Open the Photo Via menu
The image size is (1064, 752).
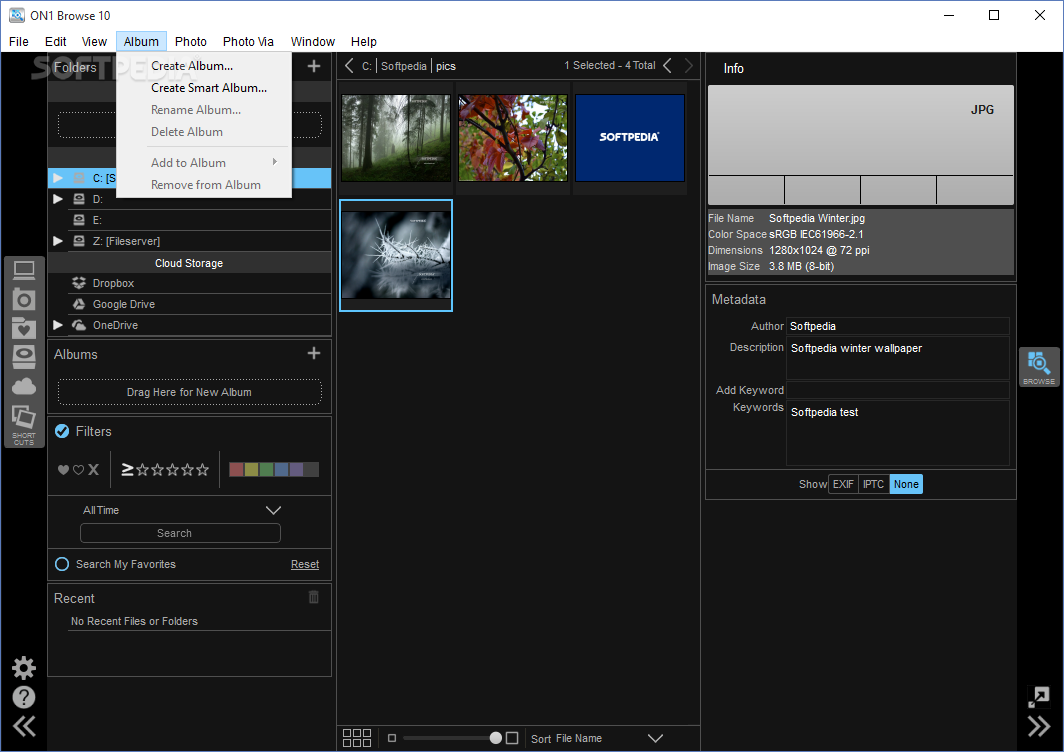[x=248, y=41]
